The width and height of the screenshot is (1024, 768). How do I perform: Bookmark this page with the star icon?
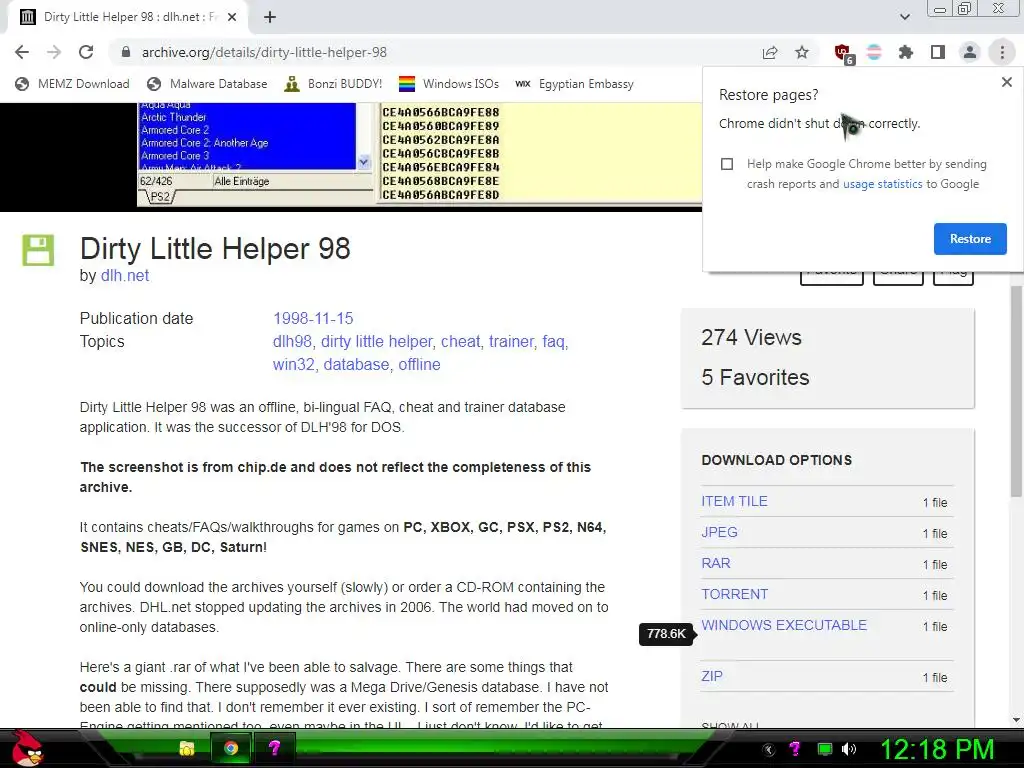[x=802, y=52]
